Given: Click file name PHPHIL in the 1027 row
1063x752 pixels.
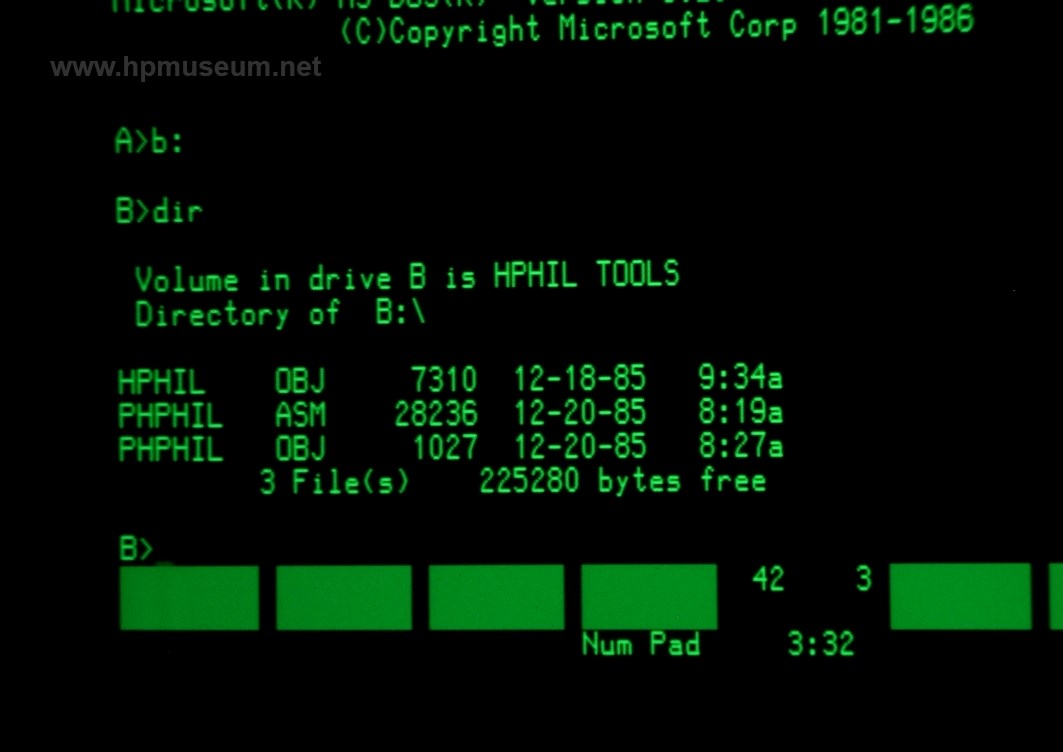Looking at the screenshot, I should [x=170, y=449].
